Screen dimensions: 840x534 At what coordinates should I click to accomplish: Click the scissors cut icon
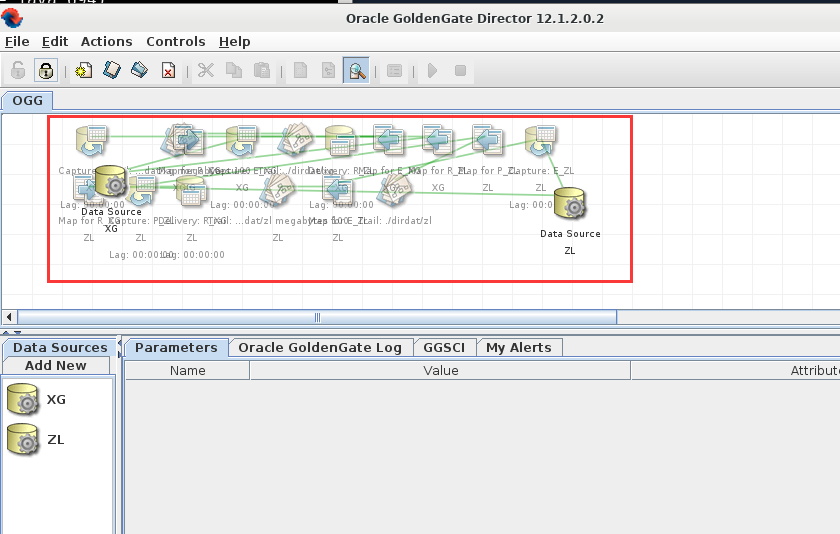pos(206,70)
